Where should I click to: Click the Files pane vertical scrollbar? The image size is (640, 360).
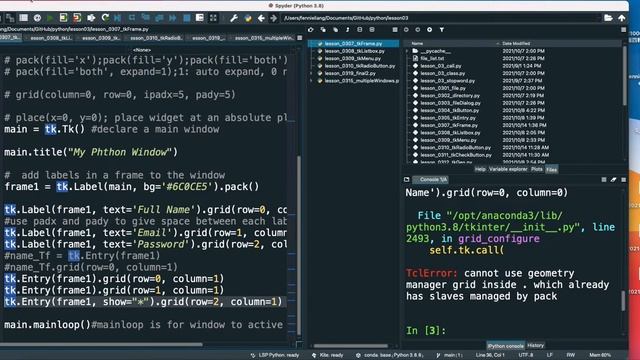coord(624,76)
